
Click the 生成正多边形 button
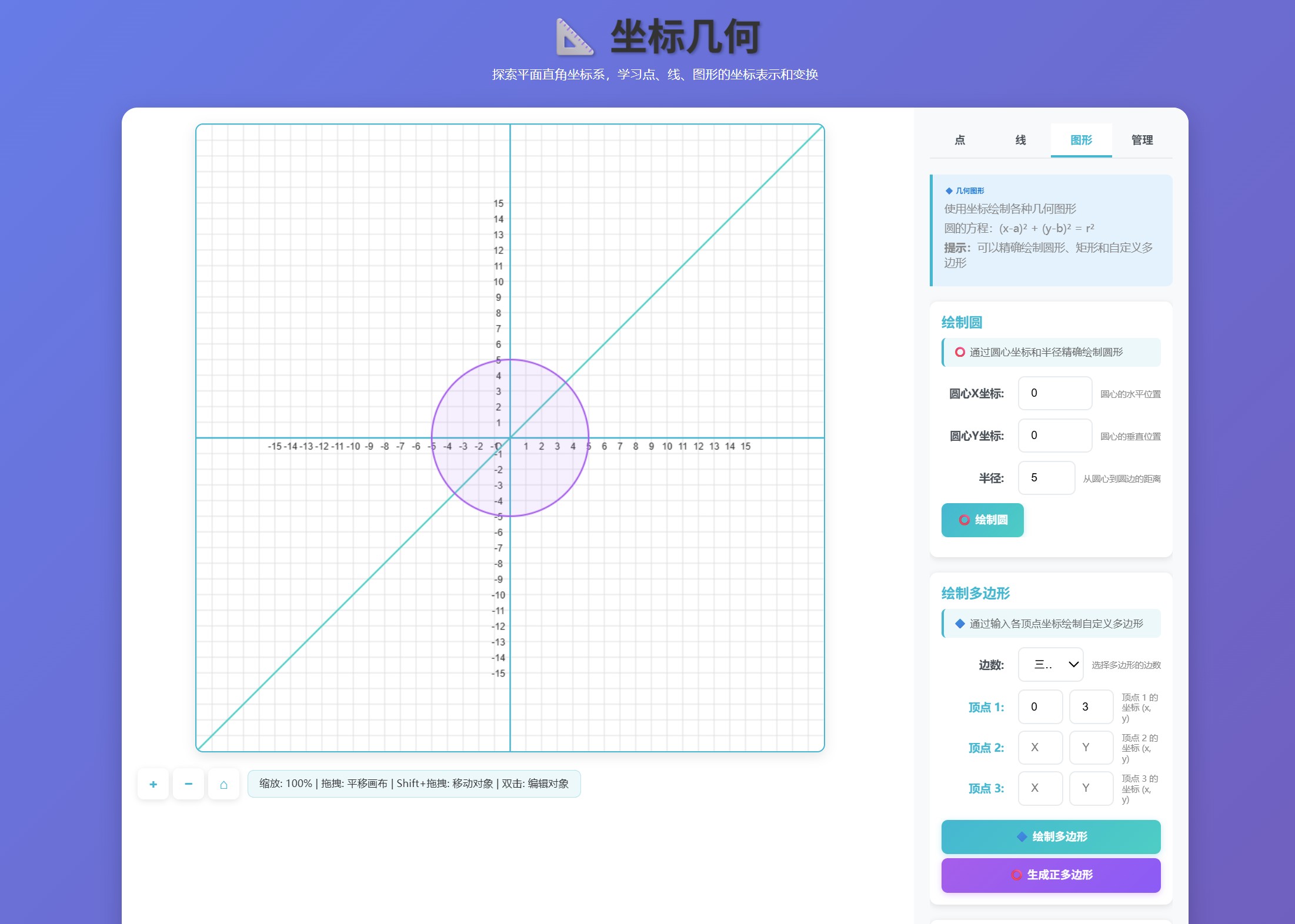coord(1051,875)
